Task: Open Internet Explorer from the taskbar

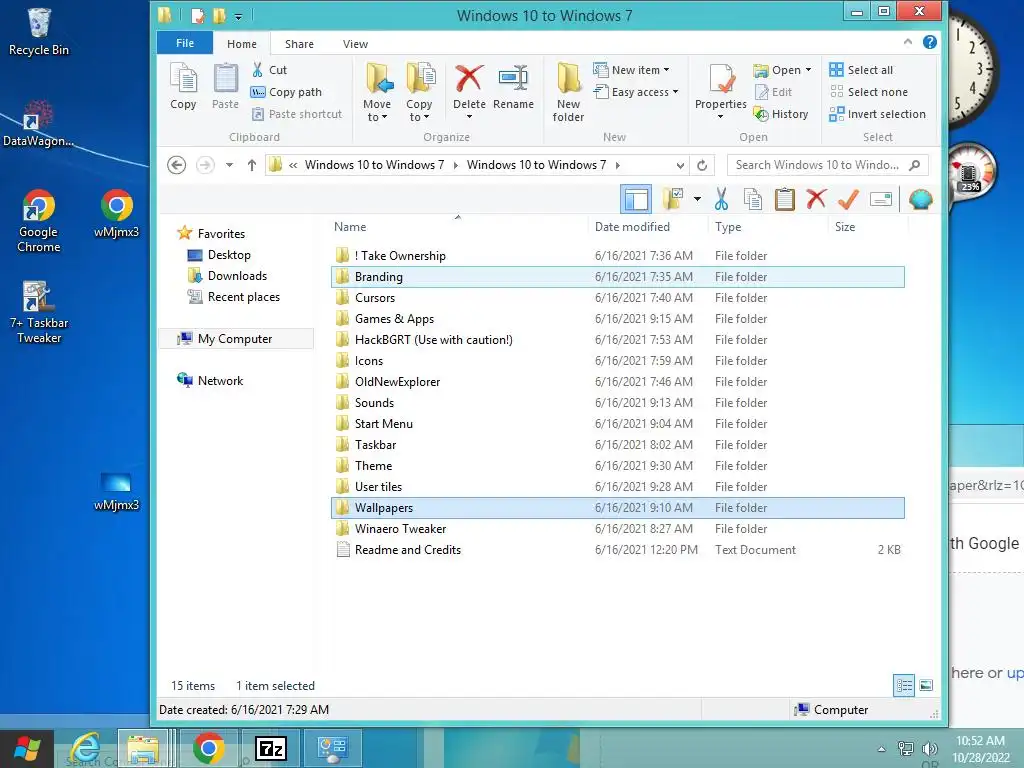Action: [85, 748]
